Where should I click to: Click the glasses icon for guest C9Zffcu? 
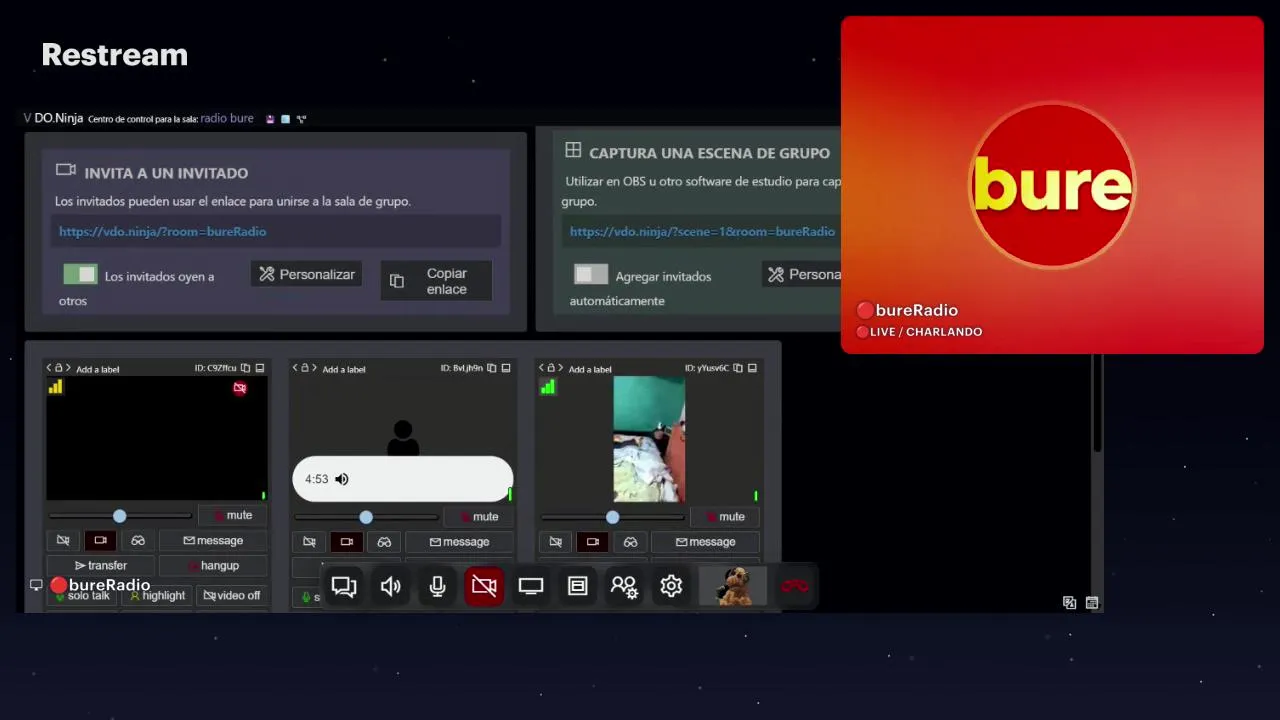click(x=138, y=541)
